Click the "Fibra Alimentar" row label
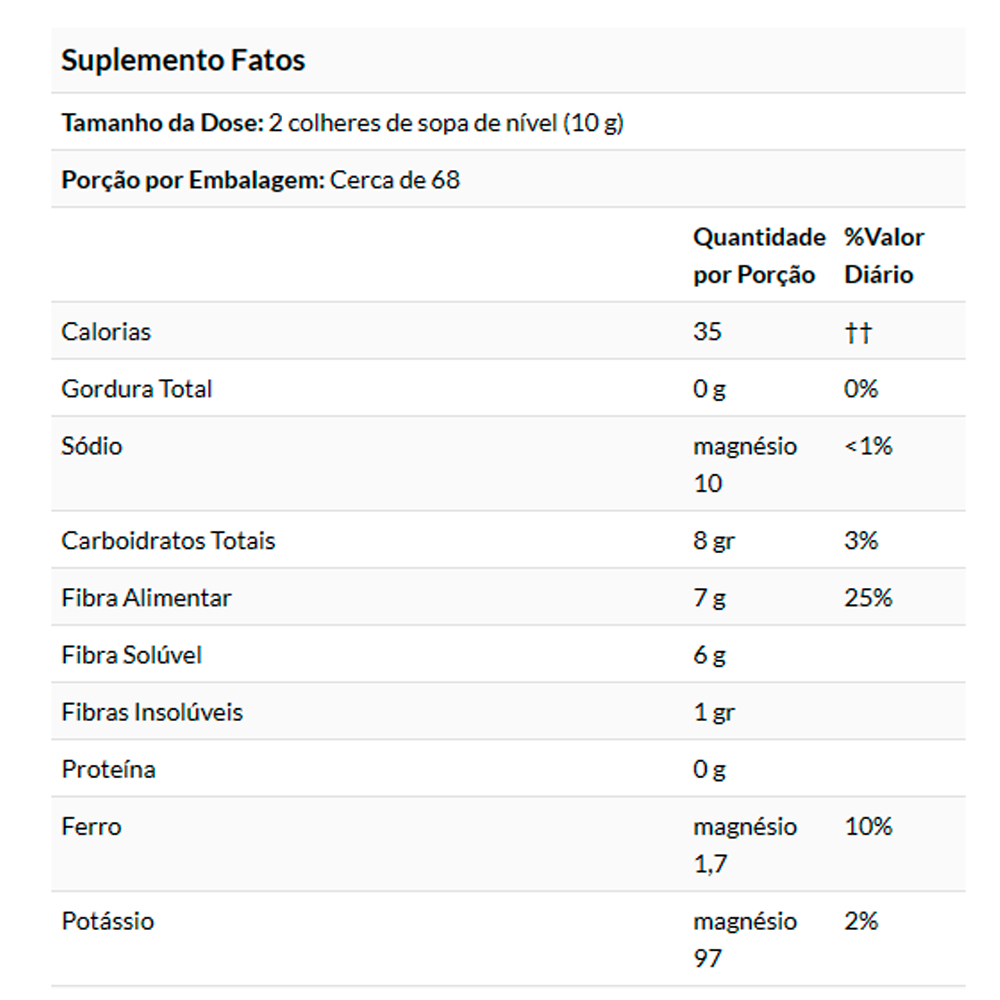The image size is (1000, 1000). coord(146,598)
